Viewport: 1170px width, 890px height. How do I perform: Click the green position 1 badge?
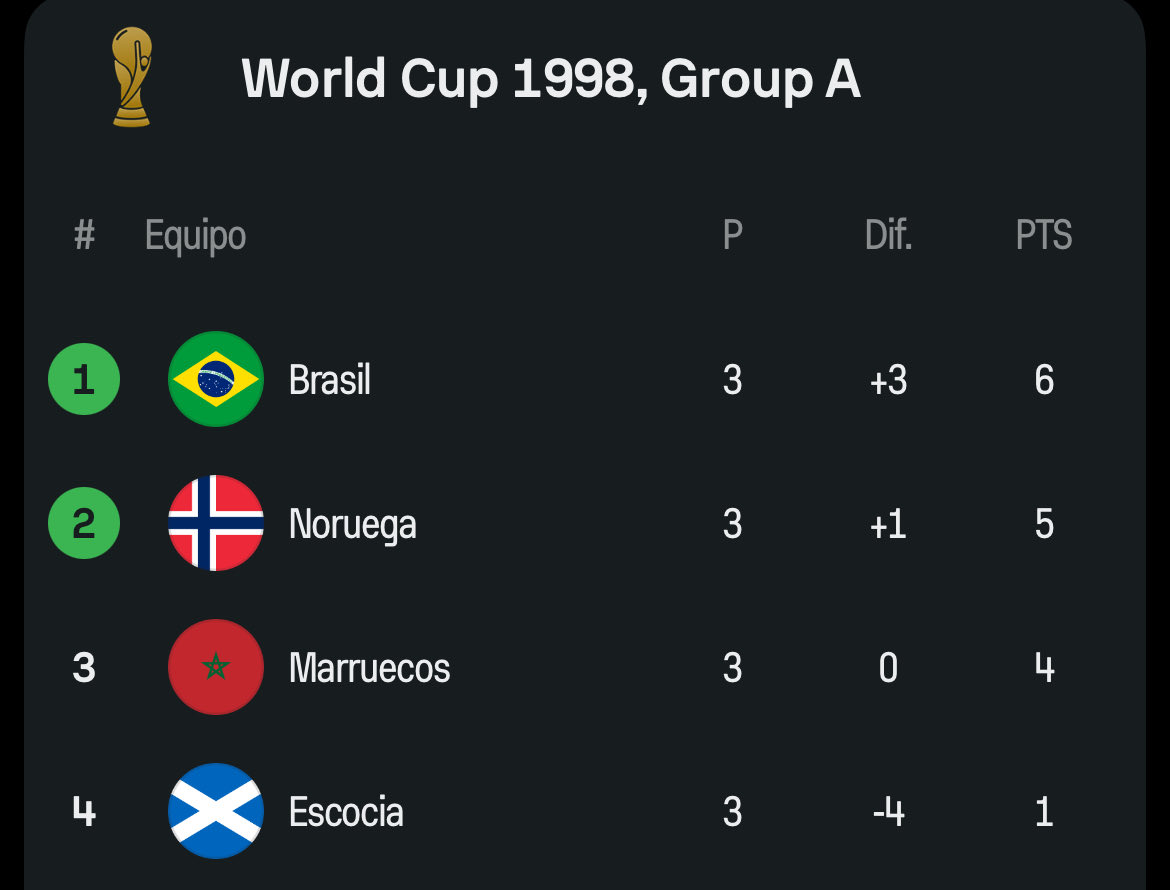point(84,379)
